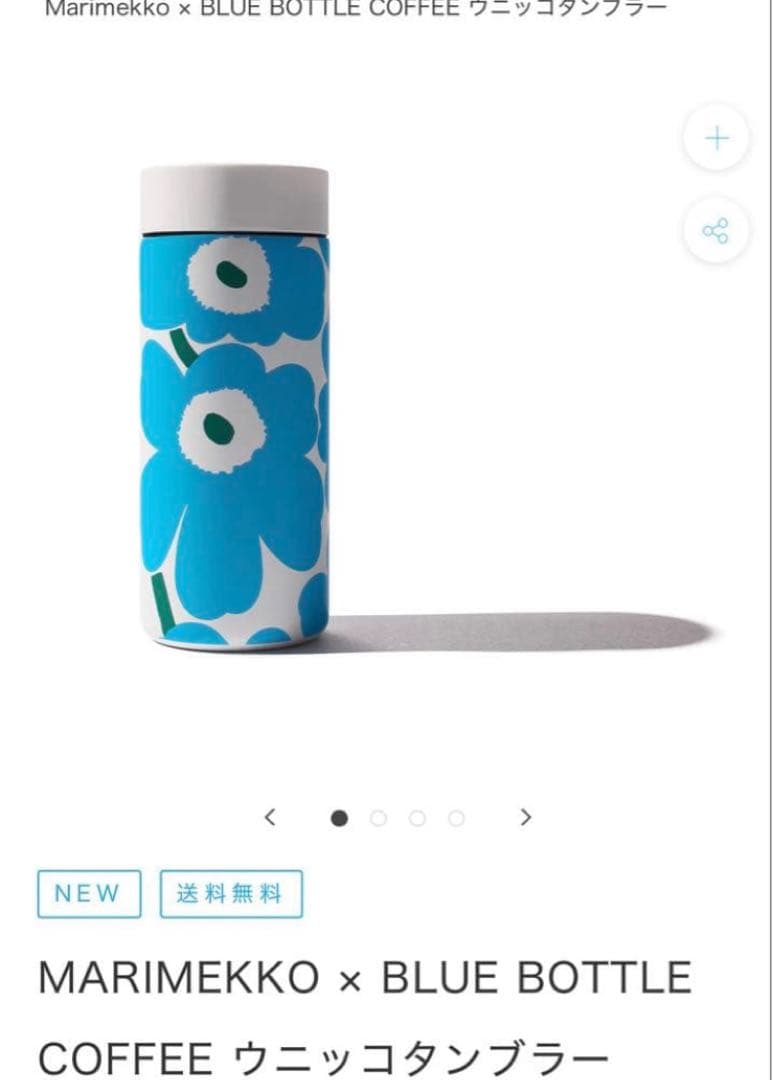This screenshot has height=1080, width=772.
Task: Go to the previous product image arrow
Action: click(x=270, y=818)
